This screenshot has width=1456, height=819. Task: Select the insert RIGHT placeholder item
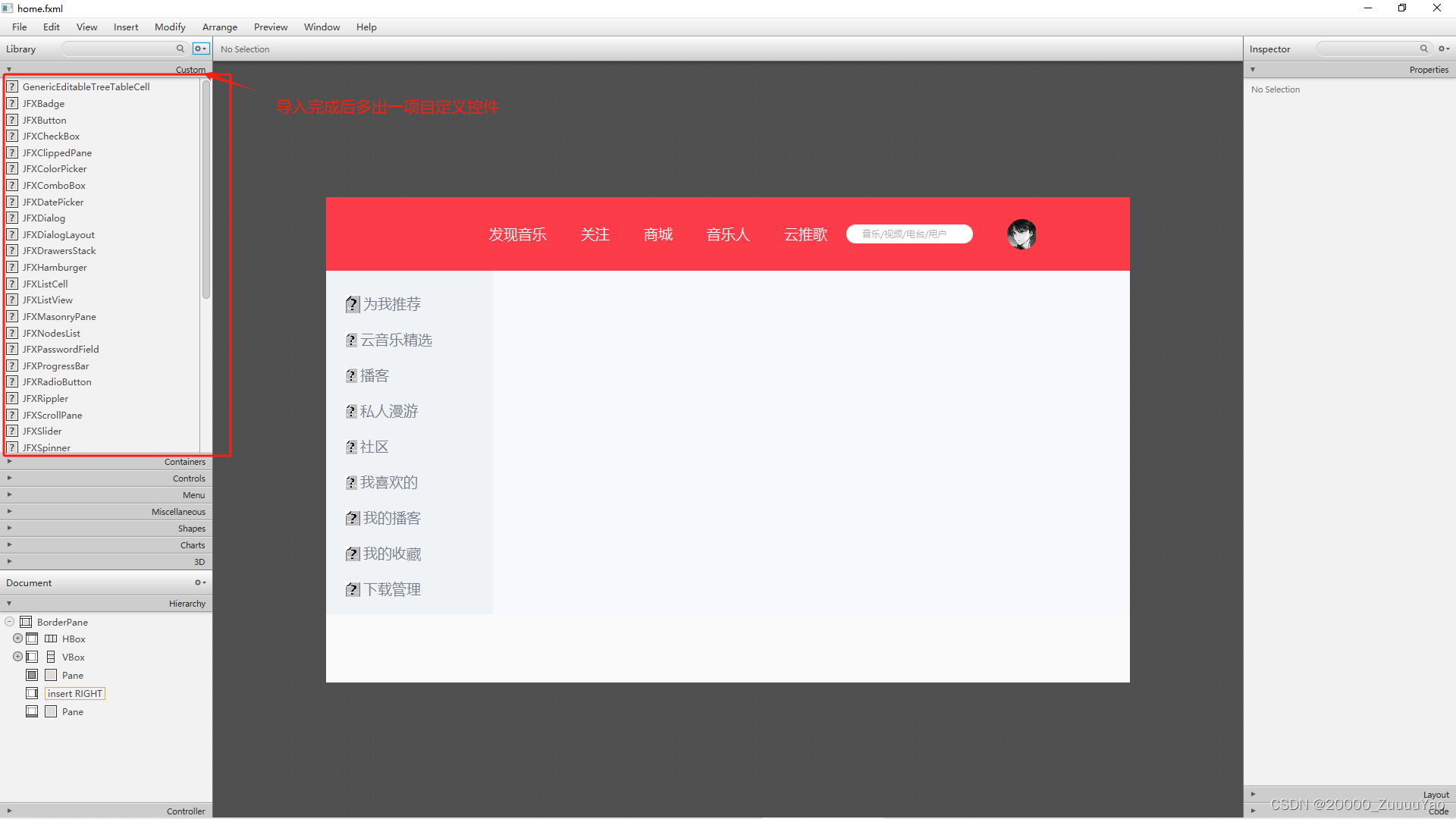pyautogui.click(x=74, y=694)
